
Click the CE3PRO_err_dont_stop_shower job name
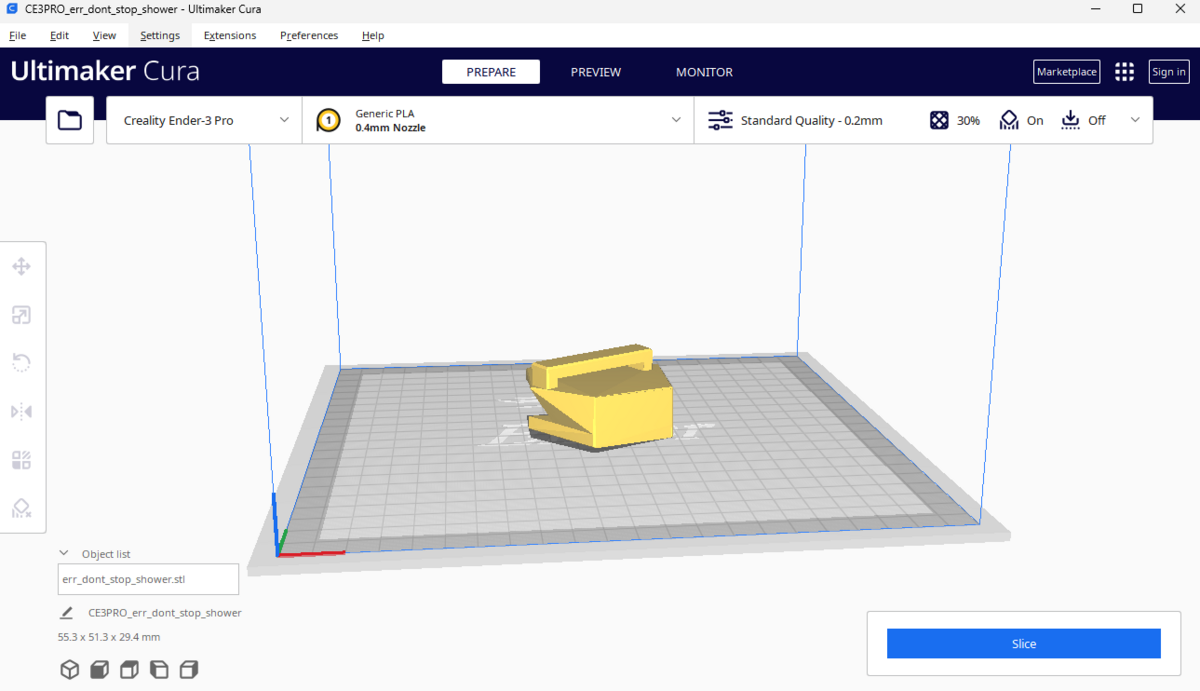point(165,613)
